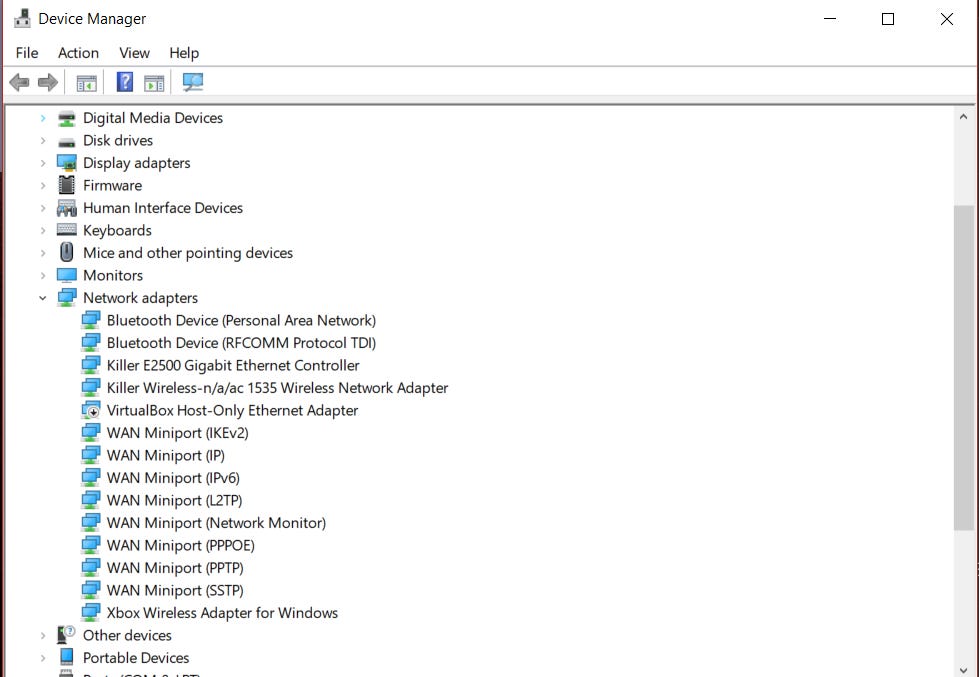Select WAN Miniport (PPTP)
This screenshot has height=677, width=979.
coord(175,568)
